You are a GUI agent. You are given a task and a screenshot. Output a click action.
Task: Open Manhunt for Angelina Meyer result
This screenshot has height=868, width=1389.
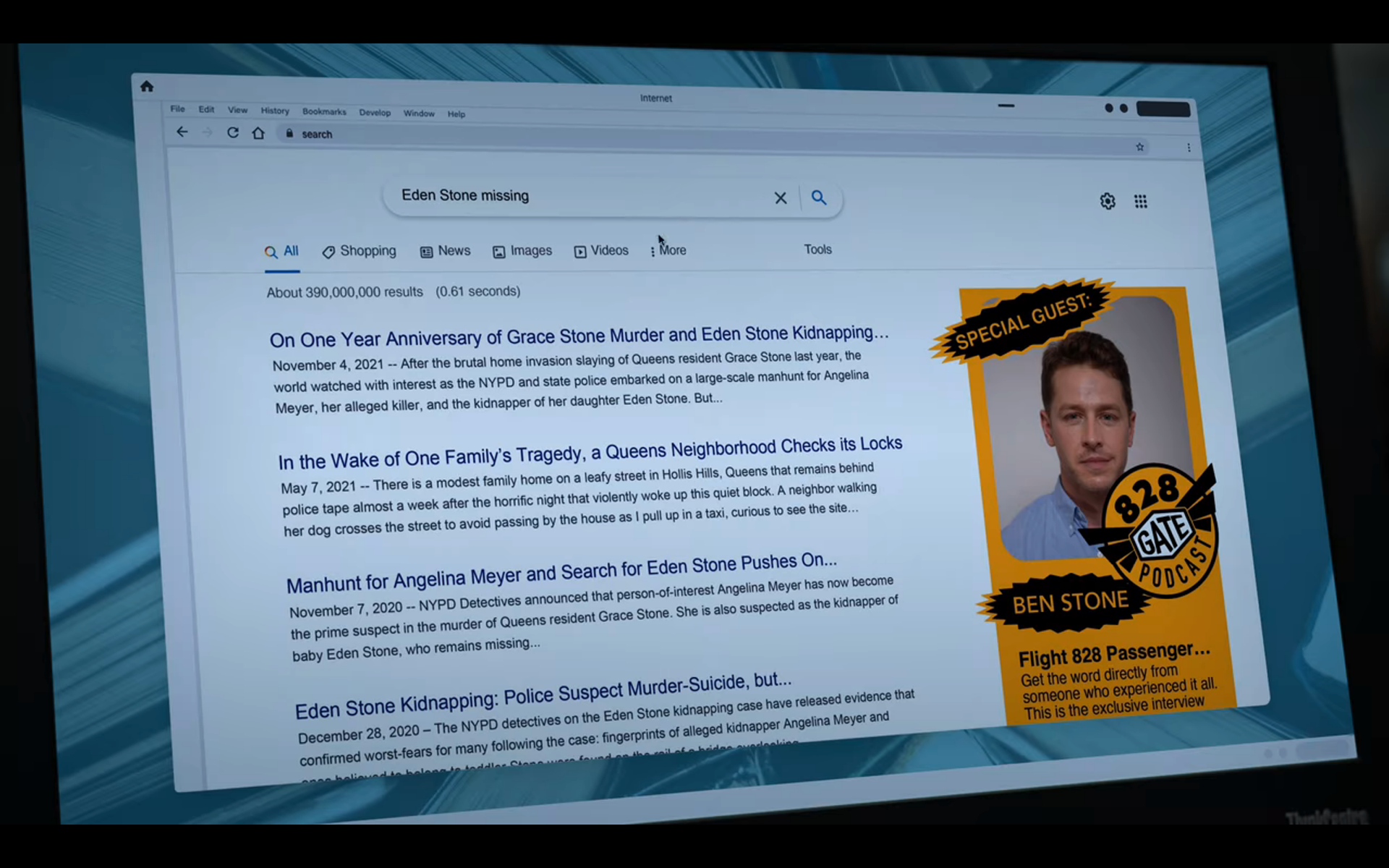(561, 572)
